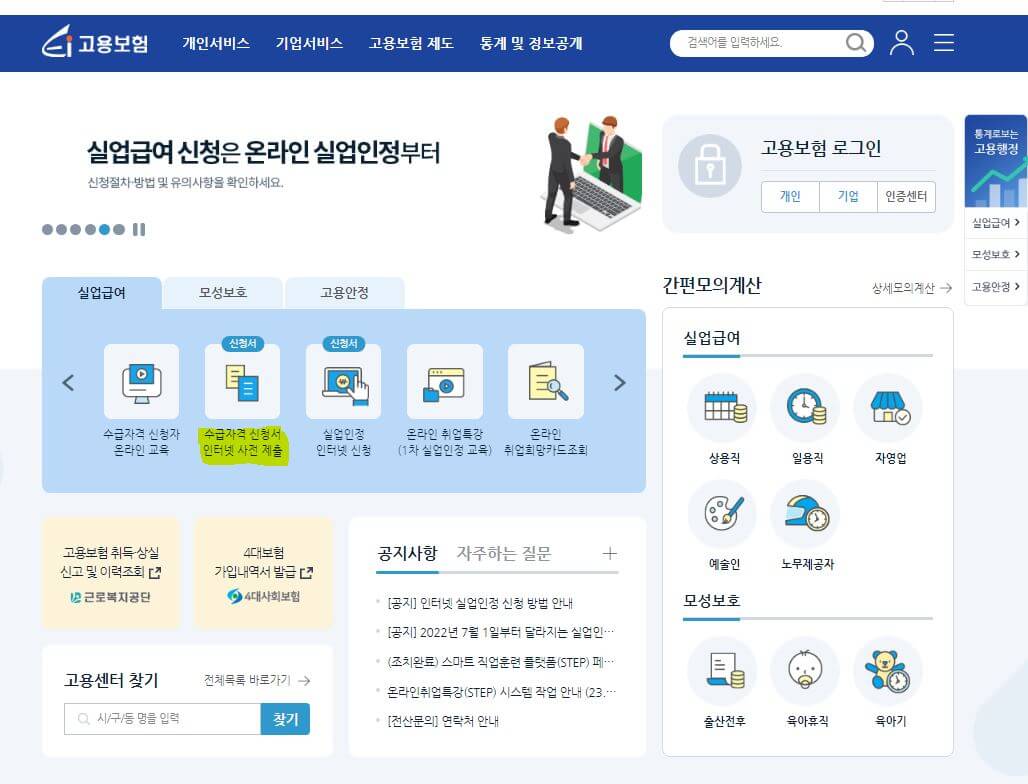Select the 자영업 calculator icon
The image size is (1028, 784).
(x=890, y=408)
